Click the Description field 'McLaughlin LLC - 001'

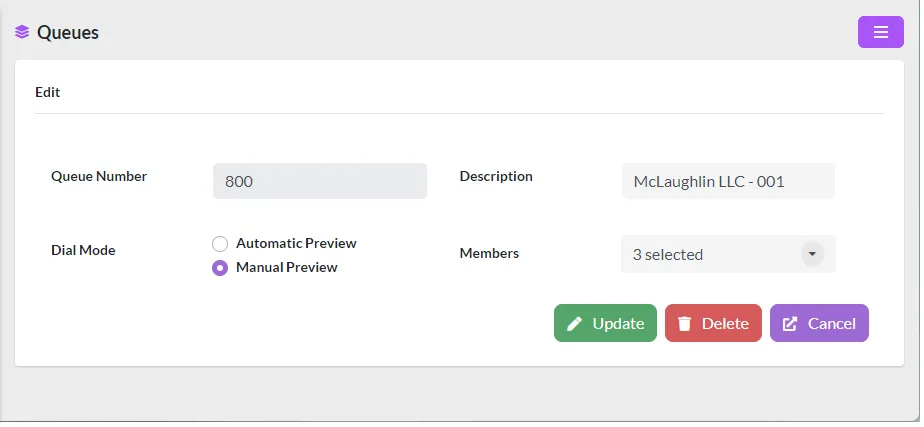point(728,181)
